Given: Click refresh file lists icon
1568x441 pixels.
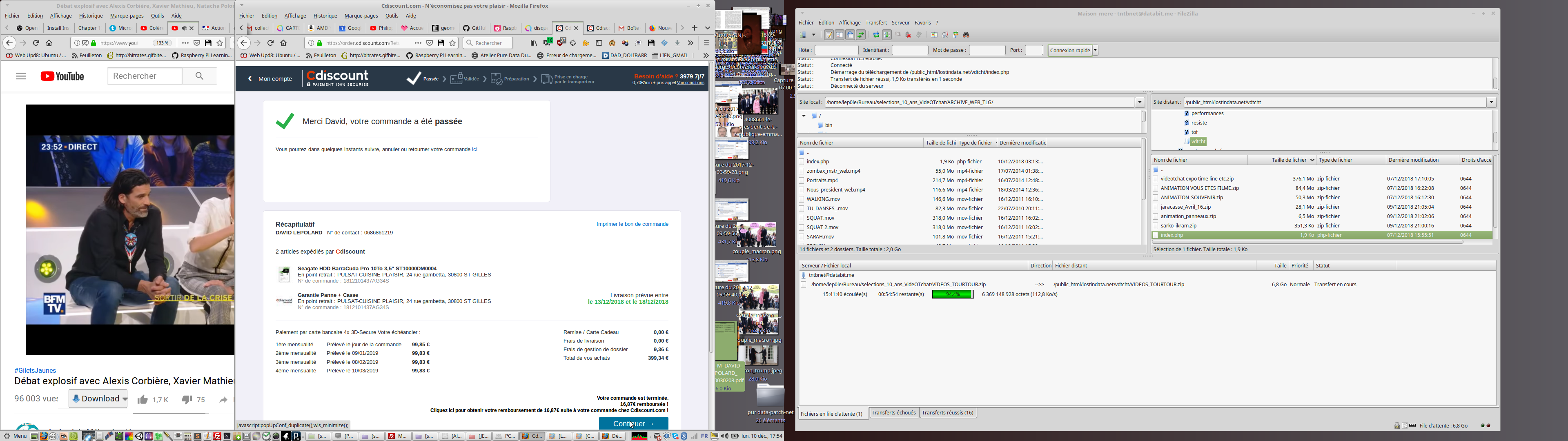Looking at the screenshot, I should click(877, 35).
